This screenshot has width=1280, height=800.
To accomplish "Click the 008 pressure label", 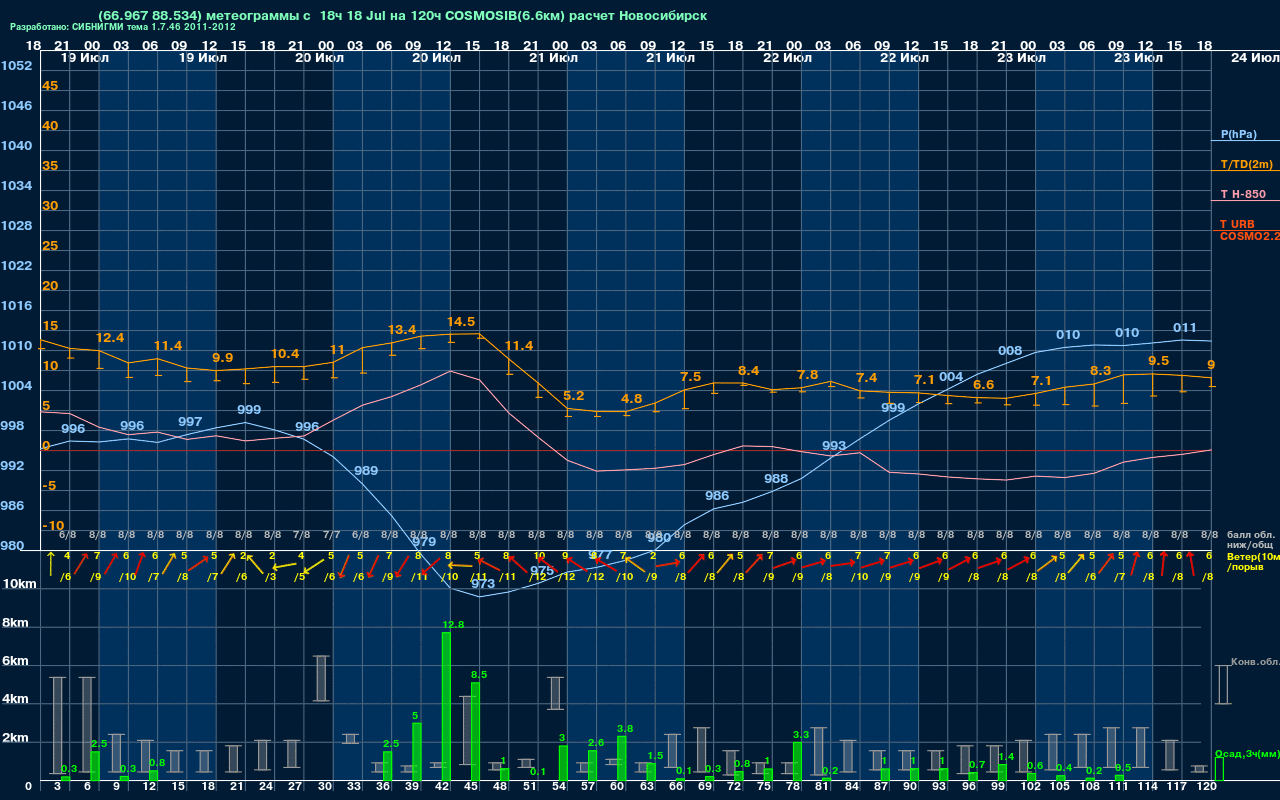I will click(x=1010, y=350).
